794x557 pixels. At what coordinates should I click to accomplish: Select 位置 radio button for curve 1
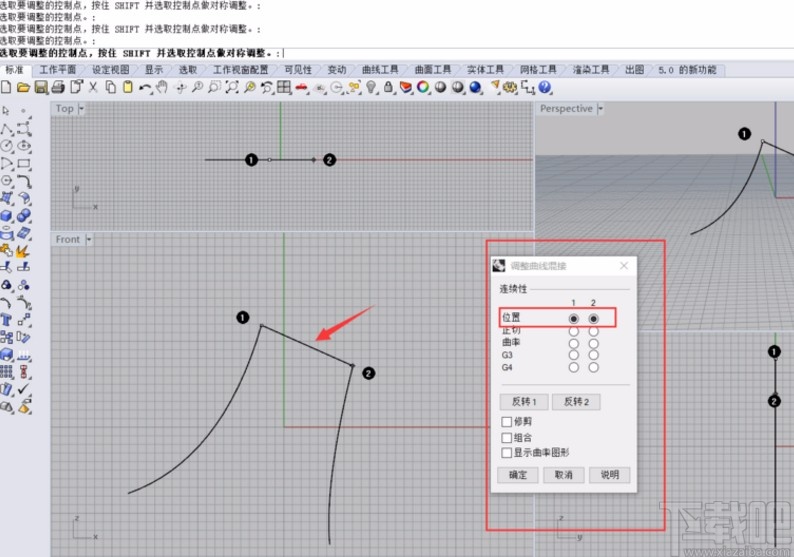pyautogui.click(x=573, y=319)
